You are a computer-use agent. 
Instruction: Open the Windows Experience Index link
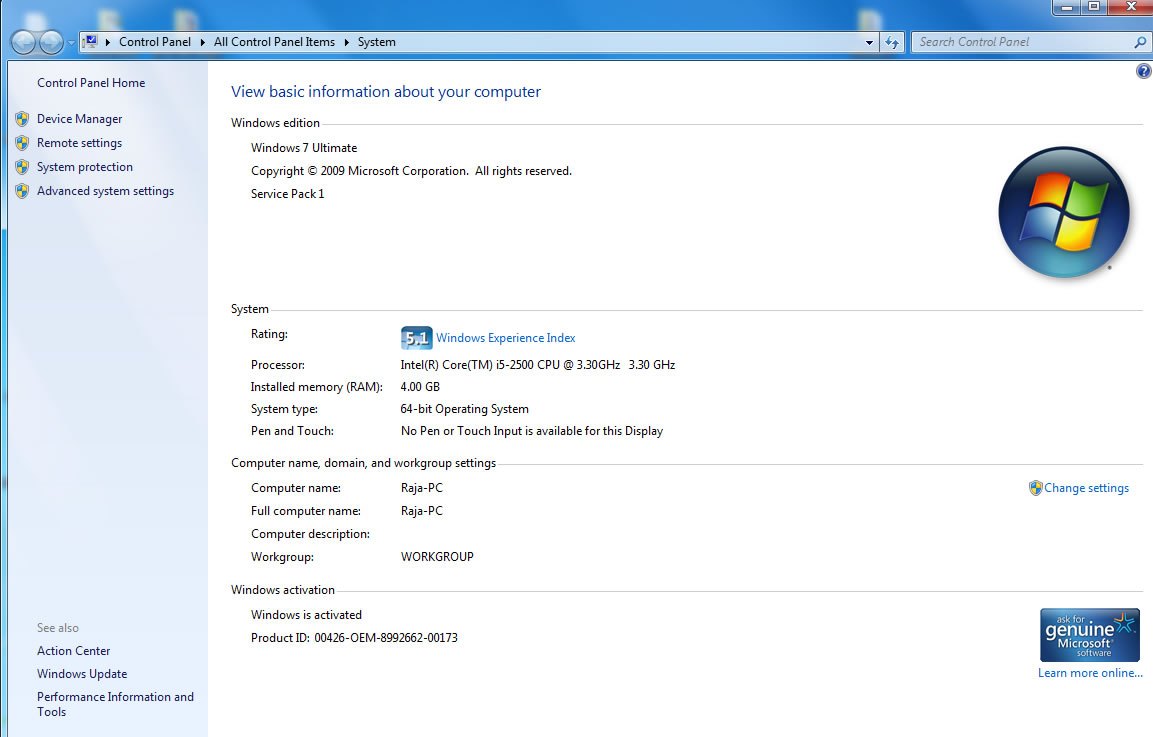(506, 338)
